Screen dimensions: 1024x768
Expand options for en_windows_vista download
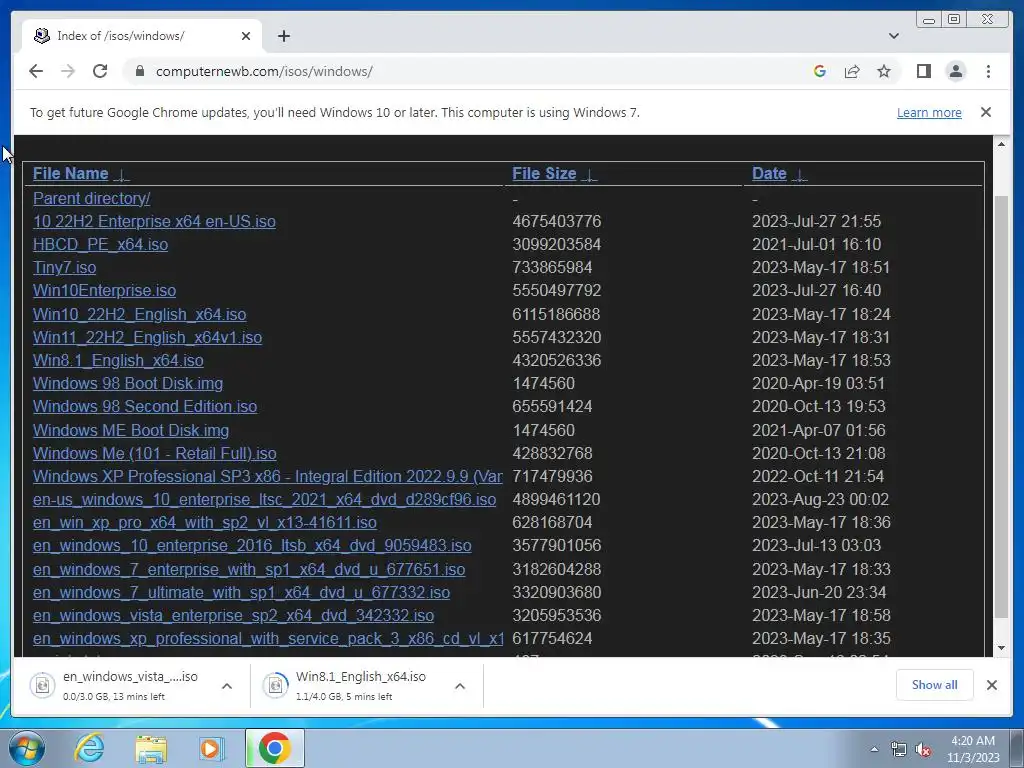click(x=227, y=686)
